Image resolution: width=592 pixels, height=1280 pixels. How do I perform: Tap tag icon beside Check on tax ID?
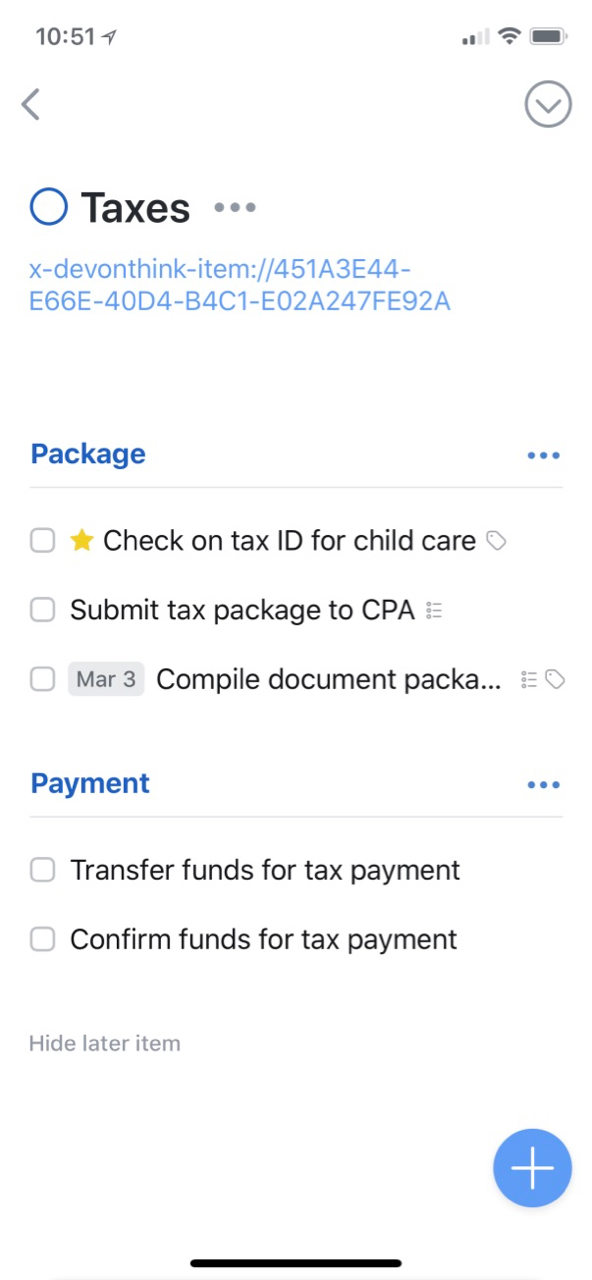[x=496, y=541]
